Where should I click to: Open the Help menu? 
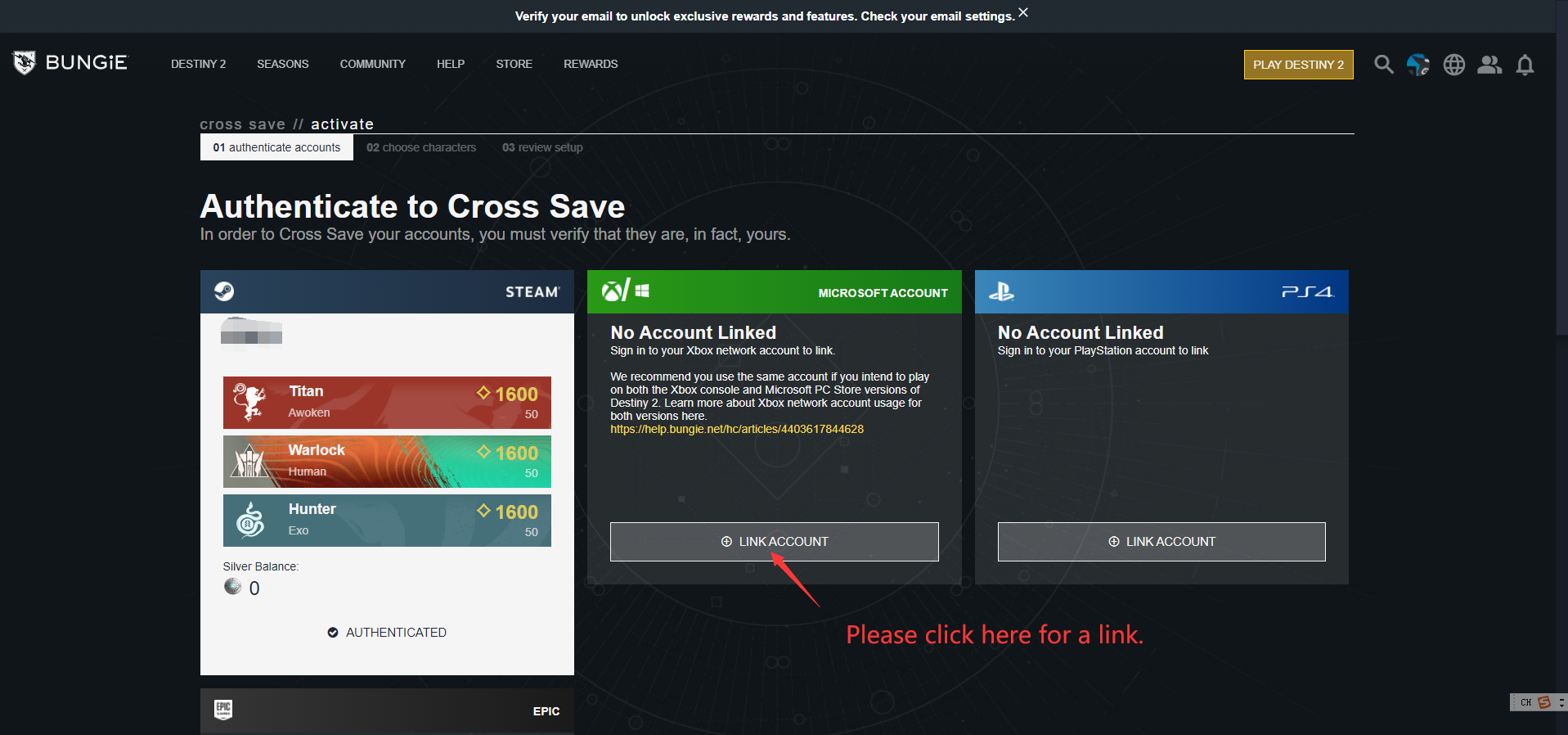451,64
